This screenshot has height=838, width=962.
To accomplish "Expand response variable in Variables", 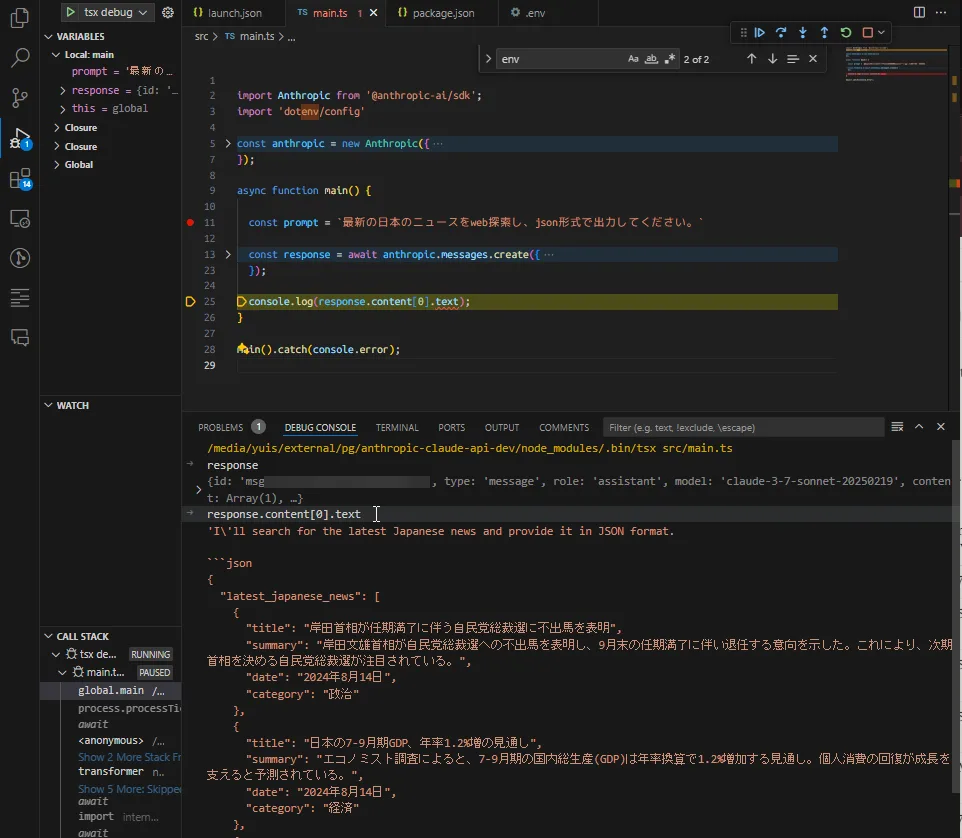I will (x=64, y=90).
